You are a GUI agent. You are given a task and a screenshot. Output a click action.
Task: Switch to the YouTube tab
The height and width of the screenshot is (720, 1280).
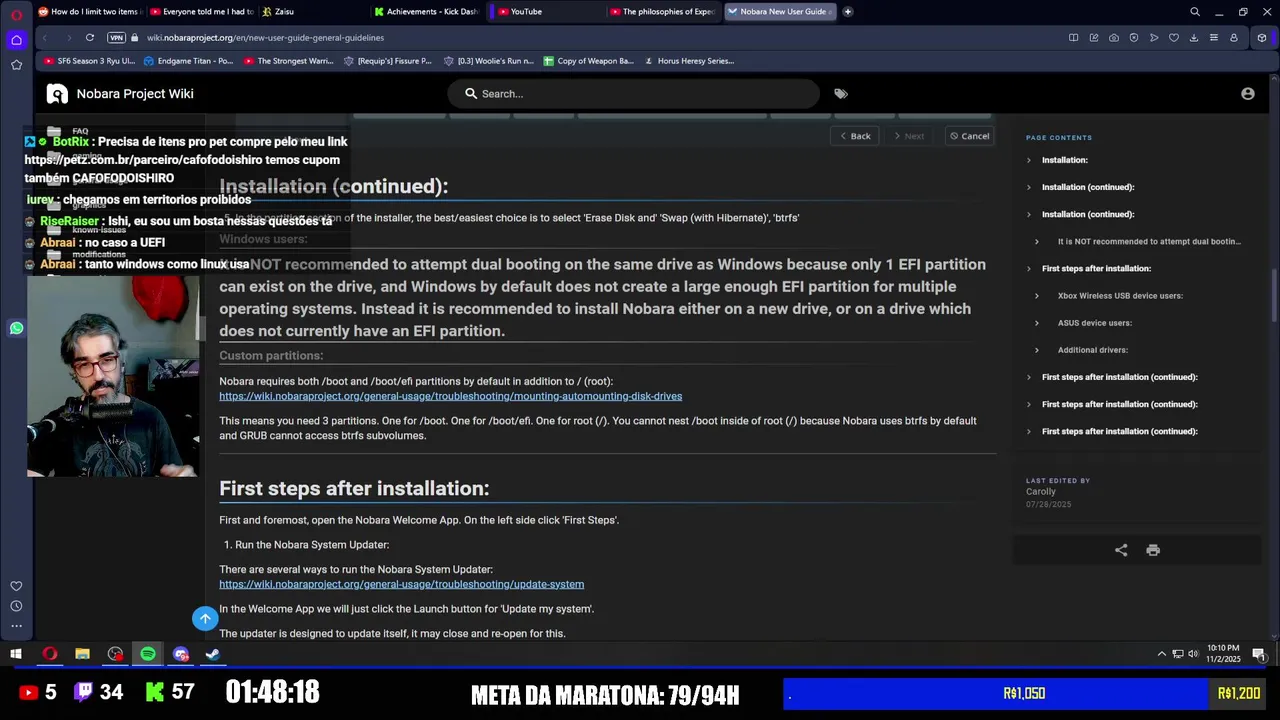545,12
